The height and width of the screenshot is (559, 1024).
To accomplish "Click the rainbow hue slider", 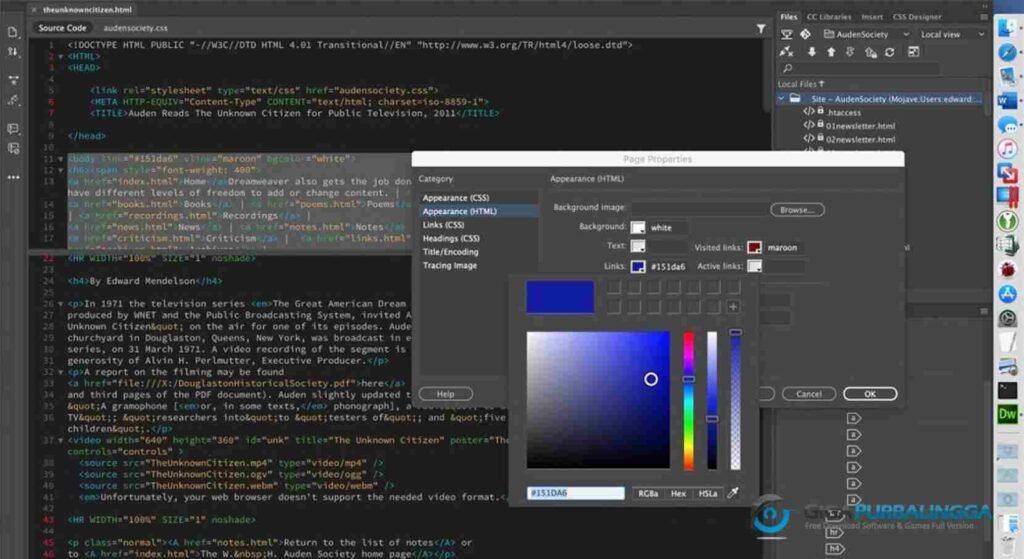I will point(688,400).
